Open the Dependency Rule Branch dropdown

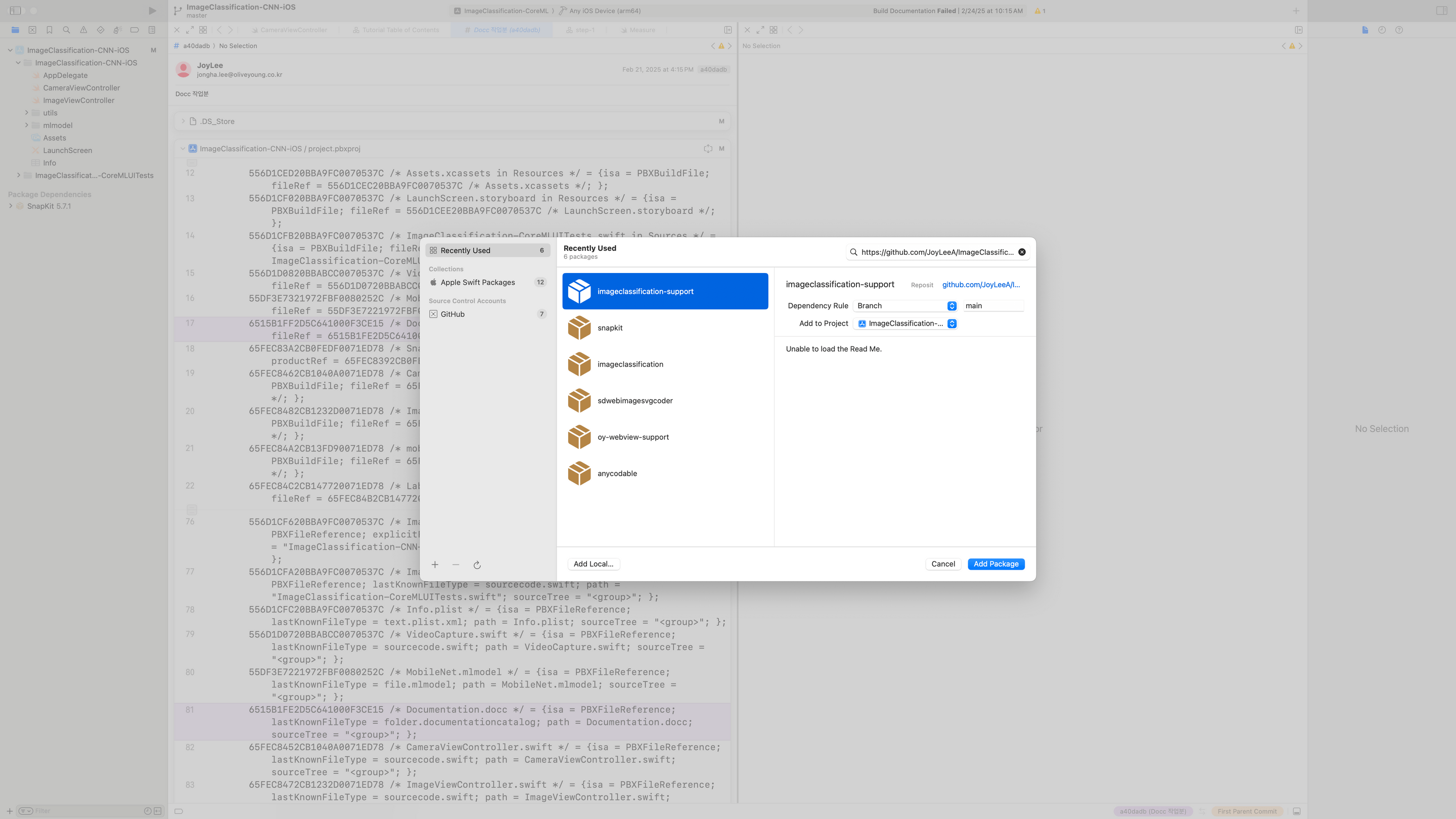click(x=905, y=306)
